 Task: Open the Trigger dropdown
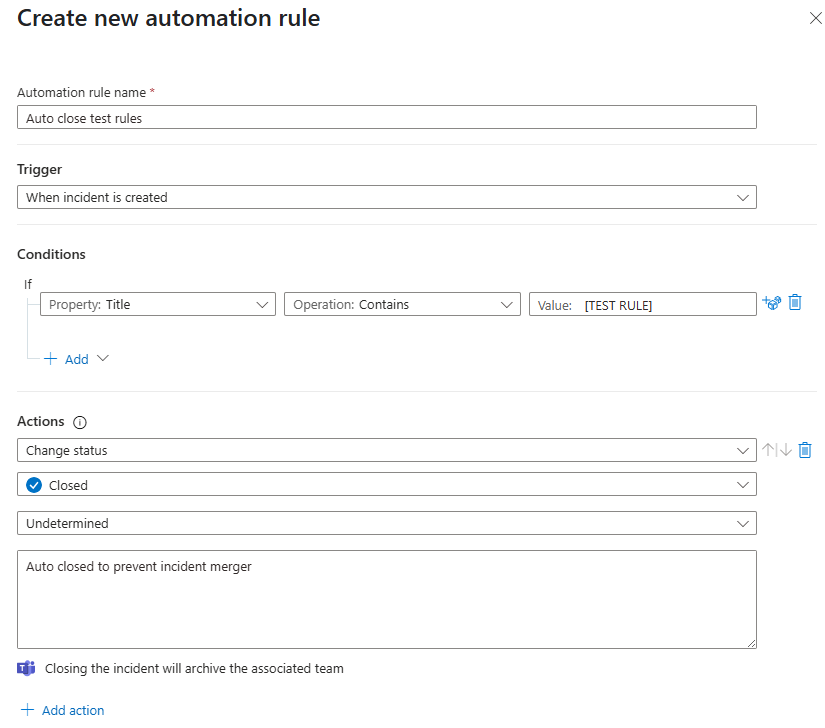point(386,197)
